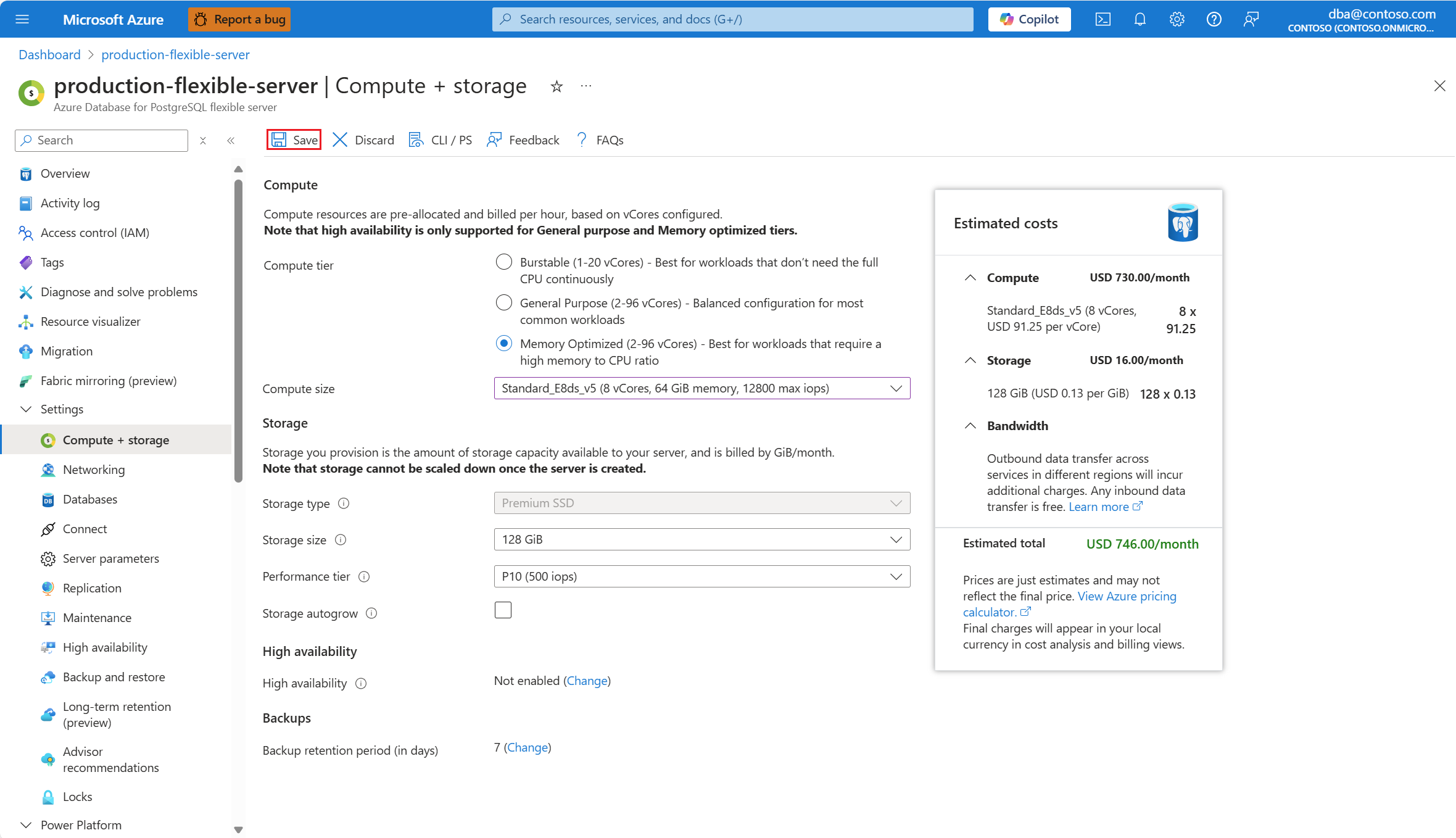The width and height of the screenshot is (1456, 838).
Task: Discard changes using the X icon
Action: click(340, 140)
